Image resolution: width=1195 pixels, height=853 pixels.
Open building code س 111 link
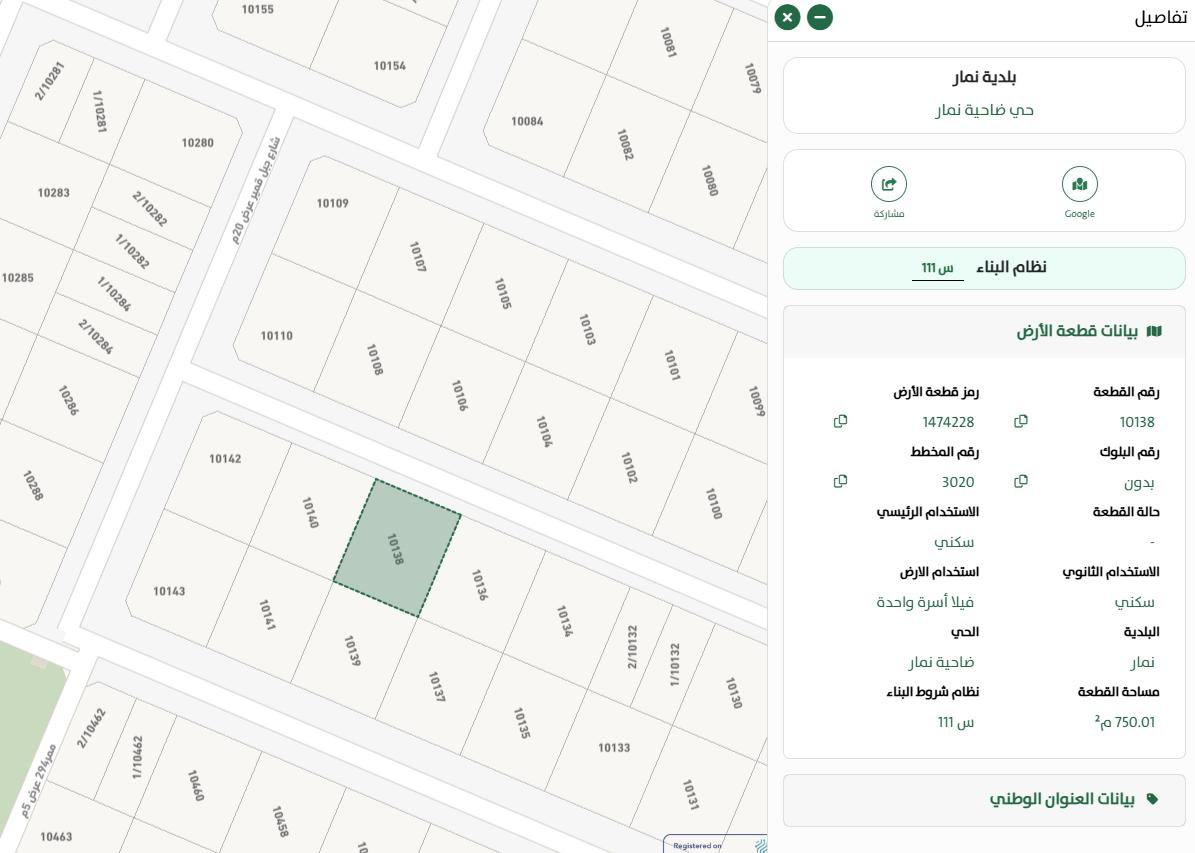(937, 268)
